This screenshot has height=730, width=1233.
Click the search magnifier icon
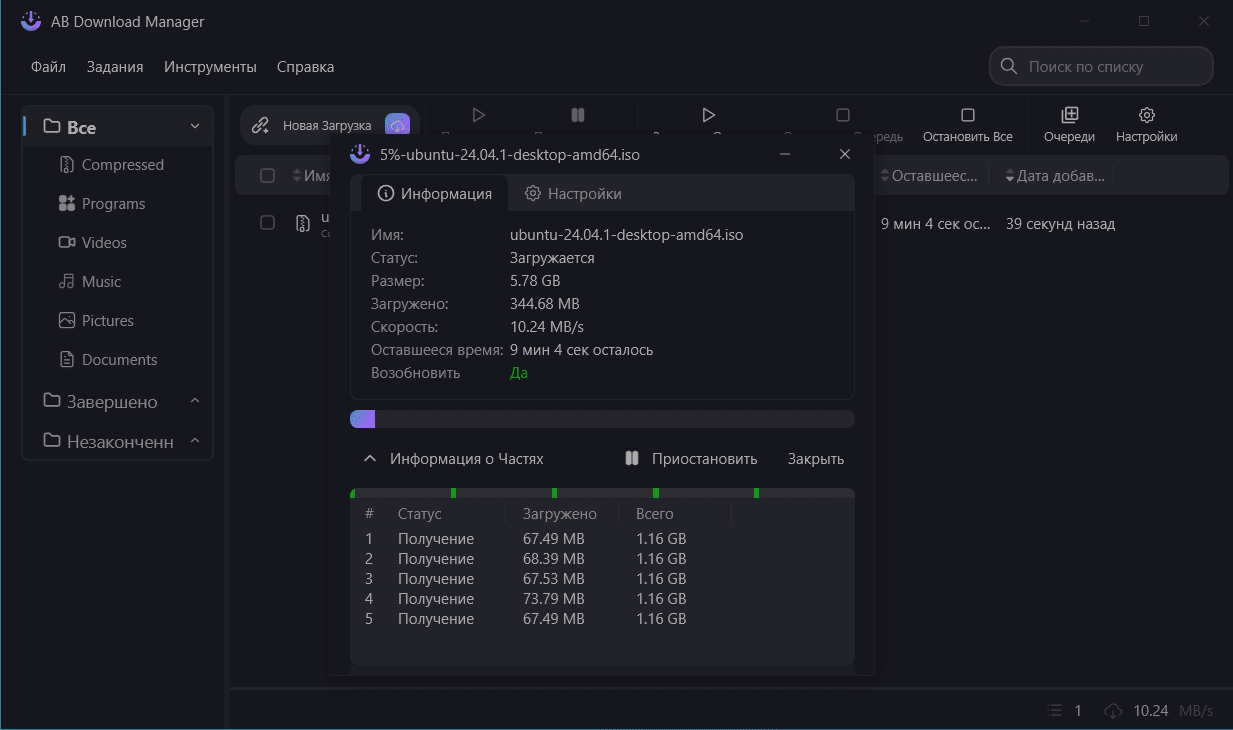point(1008,67)
